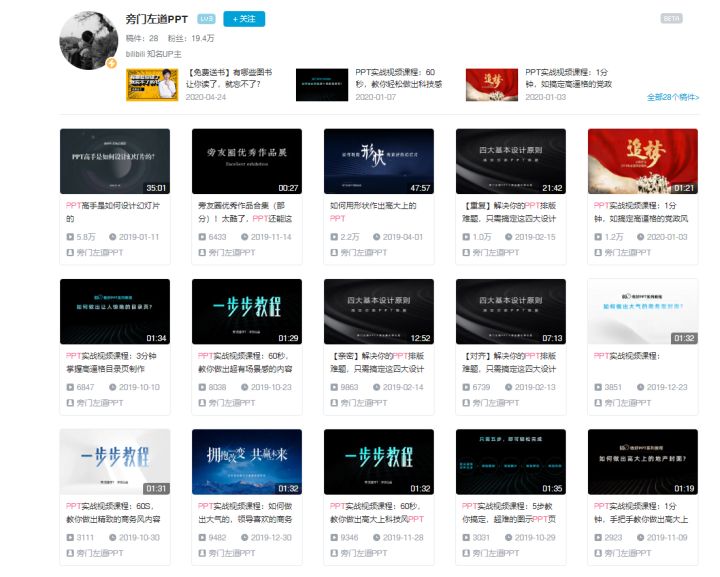The height and width of the screenshot is (577, 720).
Task: Click the play count icon beside 5.8万
Action: click(x=70, y=237)
